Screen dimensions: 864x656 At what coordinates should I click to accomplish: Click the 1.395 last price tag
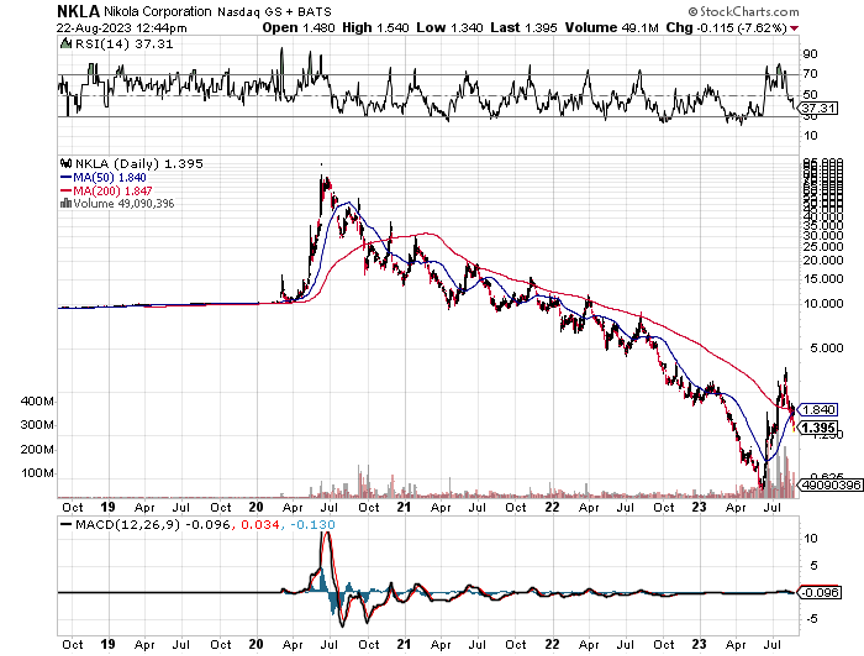tap(818, 426)
